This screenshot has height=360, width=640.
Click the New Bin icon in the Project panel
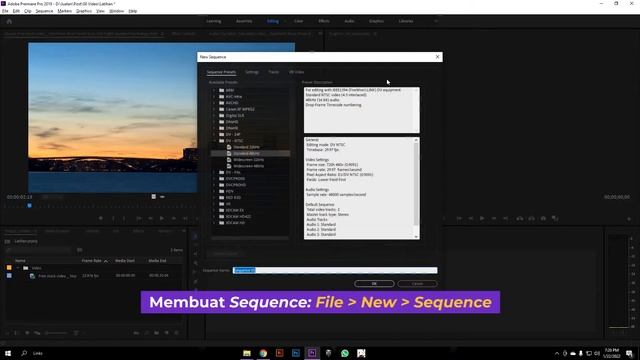tap(156, 333)
